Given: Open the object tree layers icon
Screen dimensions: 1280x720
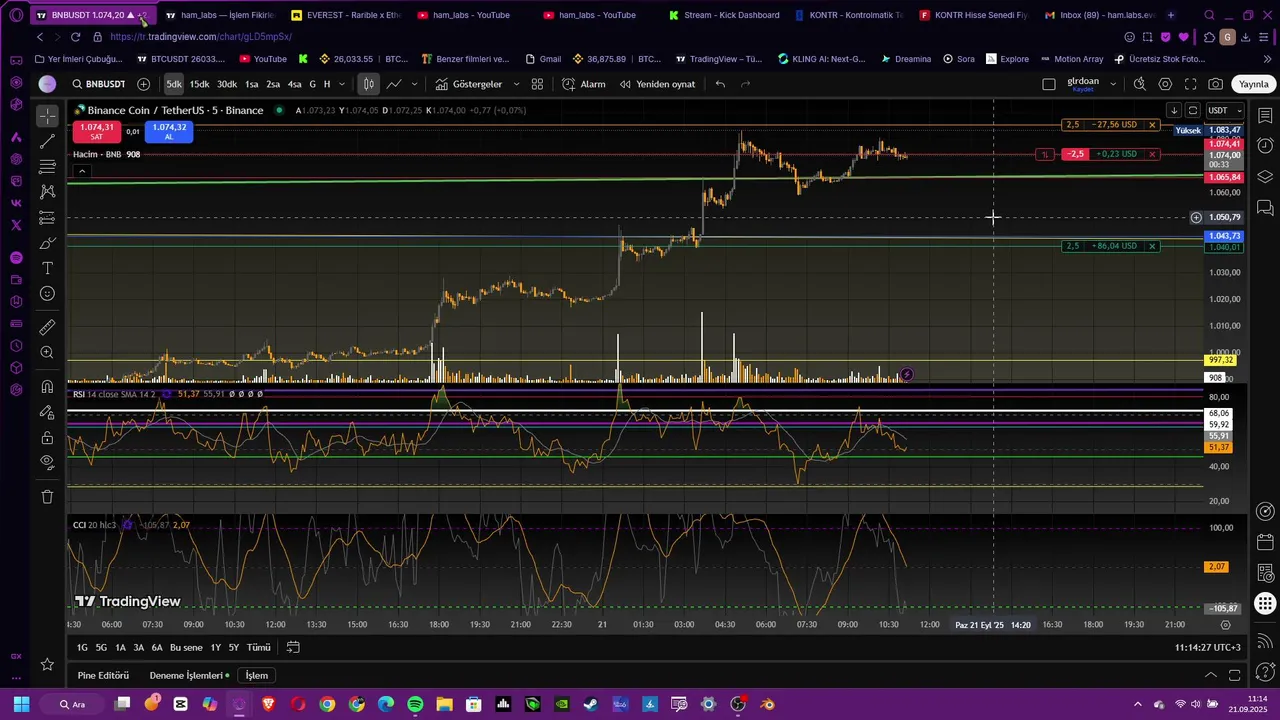Looking at the screenshot, I should [1265, 177].
